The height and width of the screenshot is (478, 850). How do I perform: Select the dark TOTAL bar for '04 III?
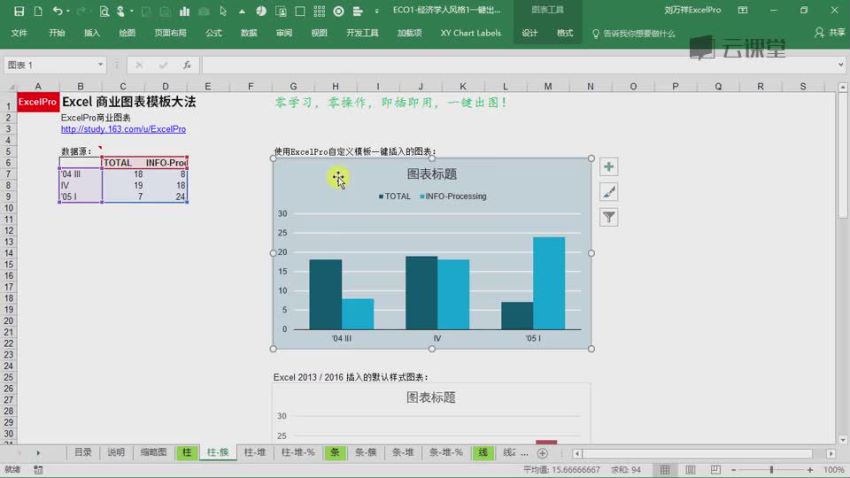click(325, 294)
